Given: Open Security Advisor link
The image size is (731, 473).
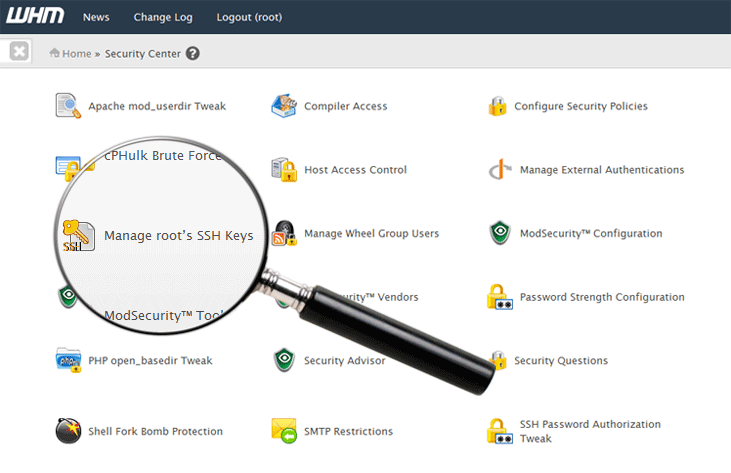Looking at the screenshot, I should tap(345, 361).
